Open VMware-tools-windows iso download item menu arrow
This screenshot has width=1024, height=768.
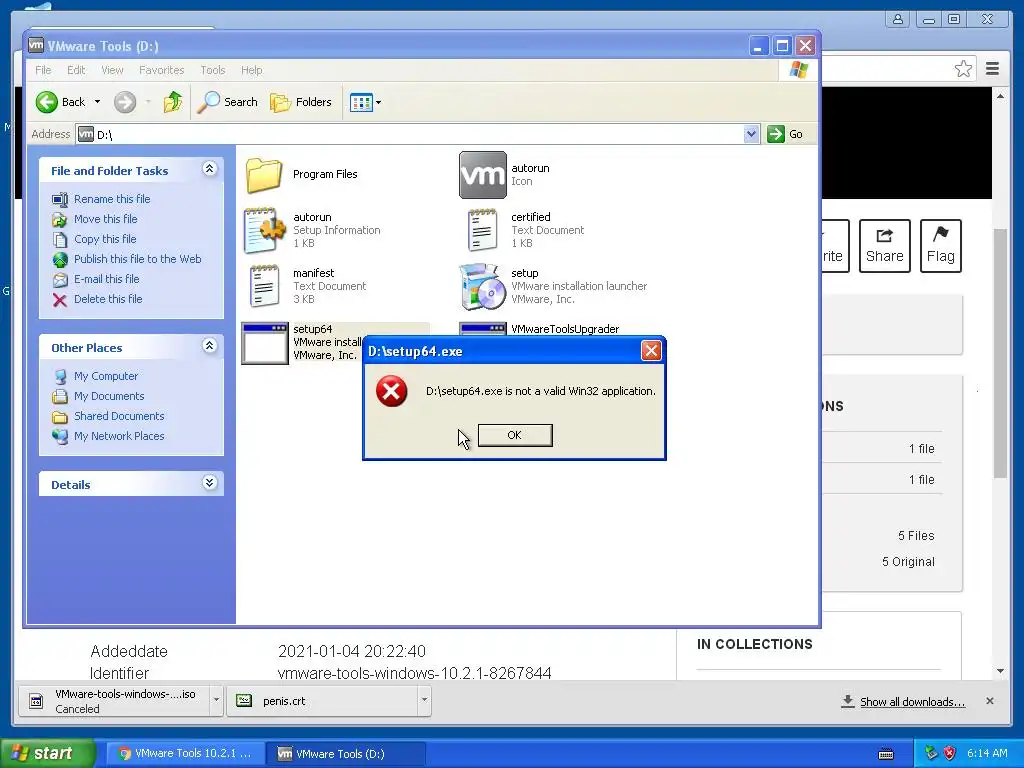[x=216, y=701]
